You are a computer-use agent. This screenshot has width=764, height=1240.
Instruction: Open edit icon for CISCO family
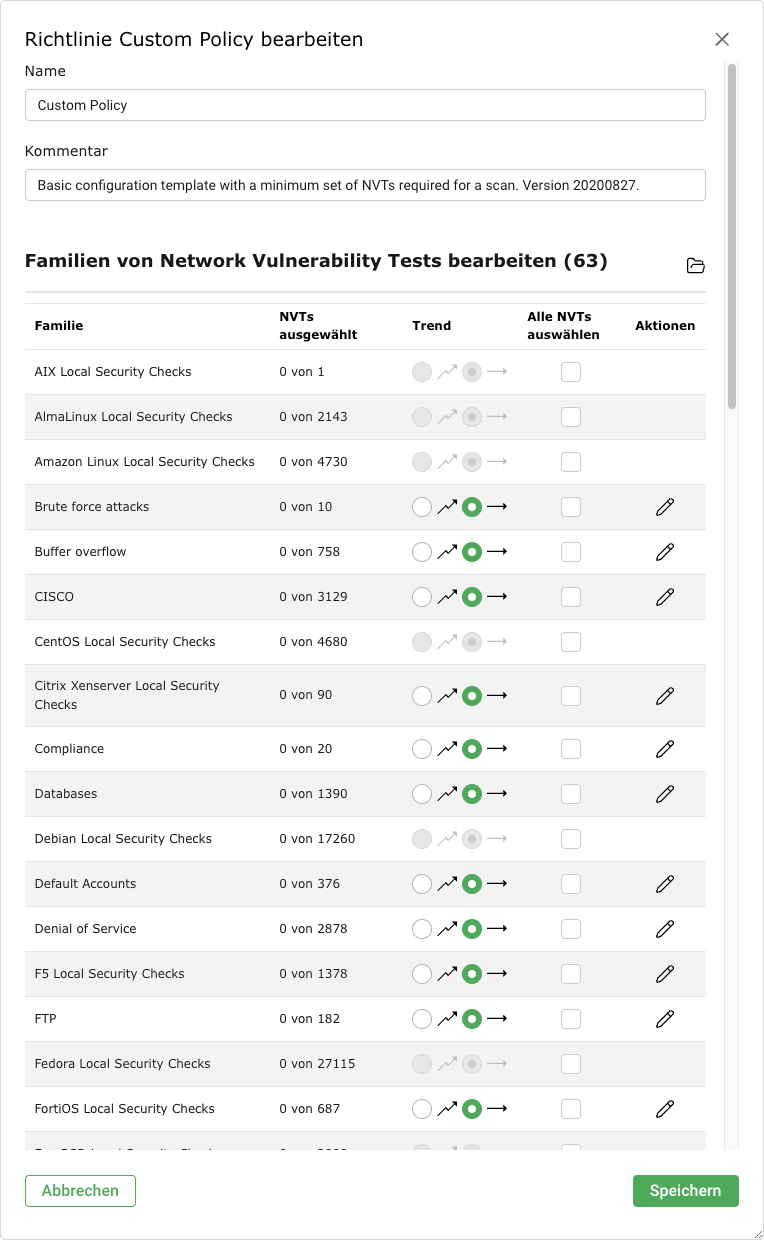[x=665, y=597]
